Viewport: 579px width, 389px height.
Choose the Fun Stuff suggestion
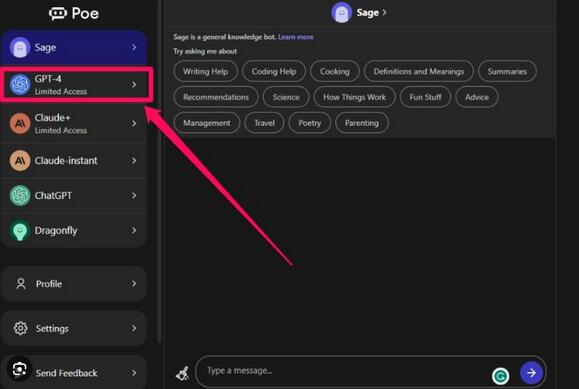[x=425, y=97]
